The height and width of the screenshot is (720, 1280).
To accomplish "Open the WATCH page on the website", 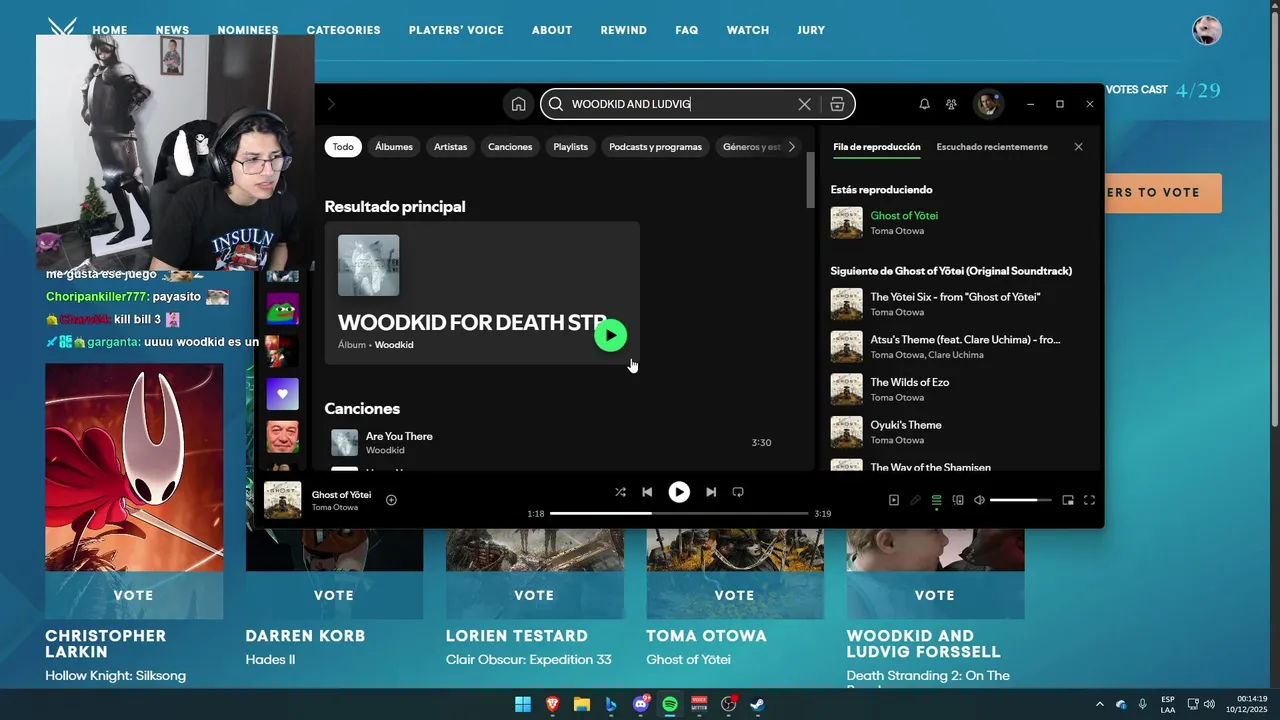I will tap(748, 30).
